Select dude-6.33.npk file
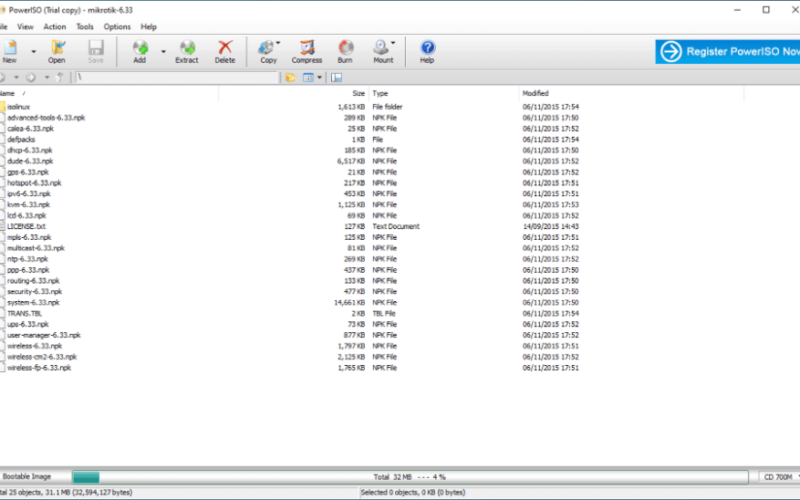The height and width of the screenshot is (500, 800). (30, 161)
